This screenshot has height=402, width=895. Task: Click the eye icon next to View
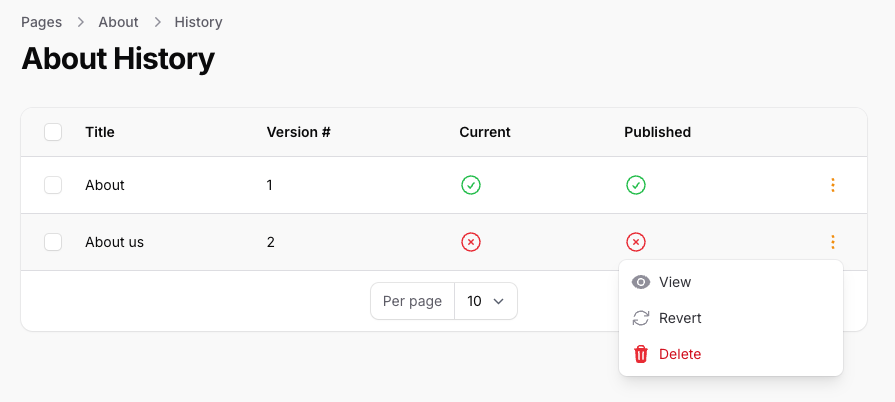641,282
